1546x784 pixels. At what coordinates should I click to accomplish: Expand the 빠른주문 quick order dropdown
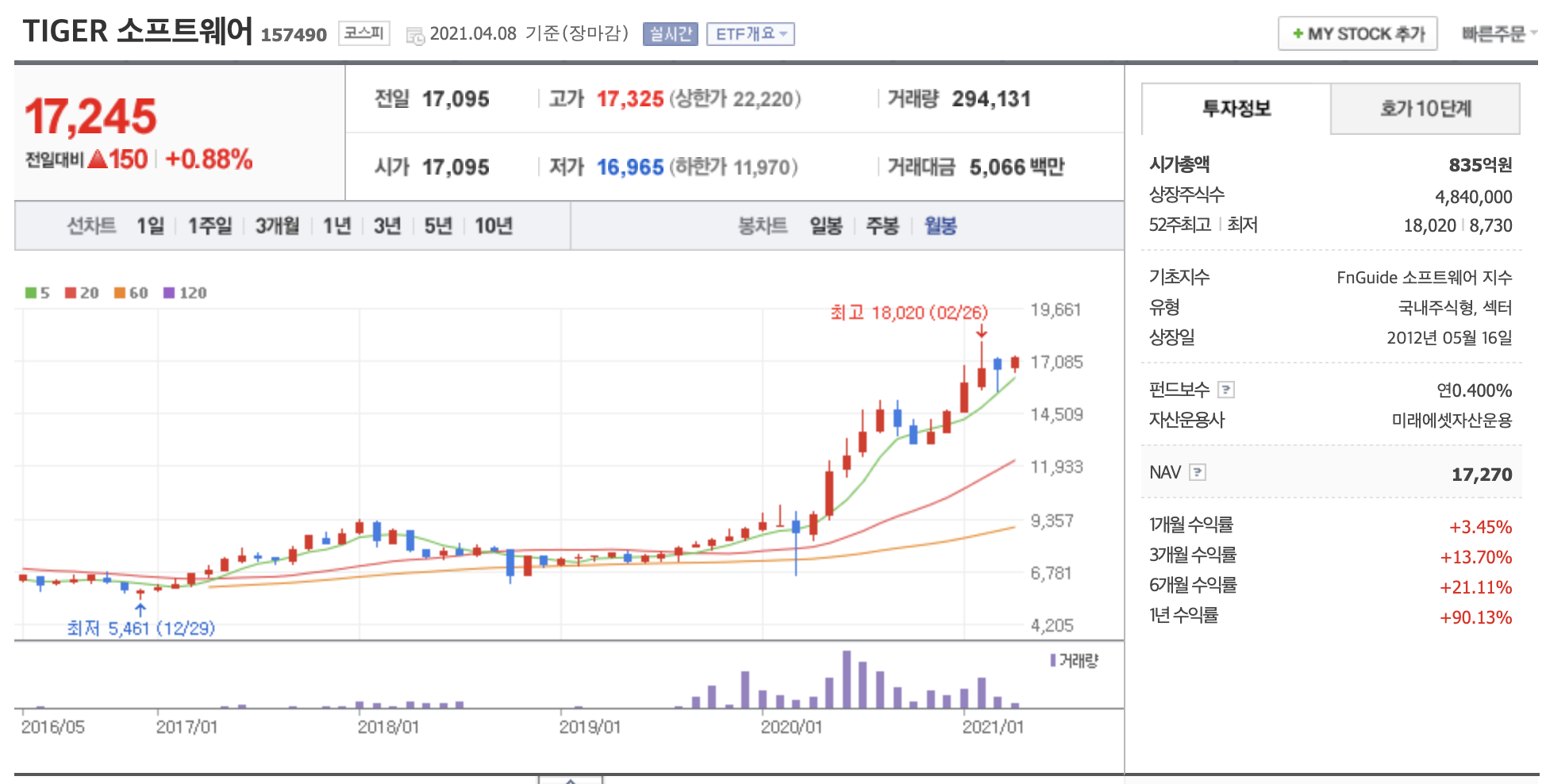pyautogui.click(x=1498, y=34)
